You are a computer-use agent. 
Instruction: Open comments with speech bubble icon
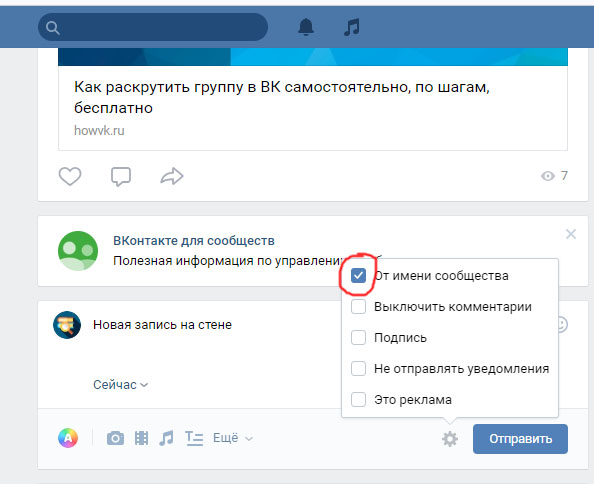pyautogui.click(x=121, y=176)
